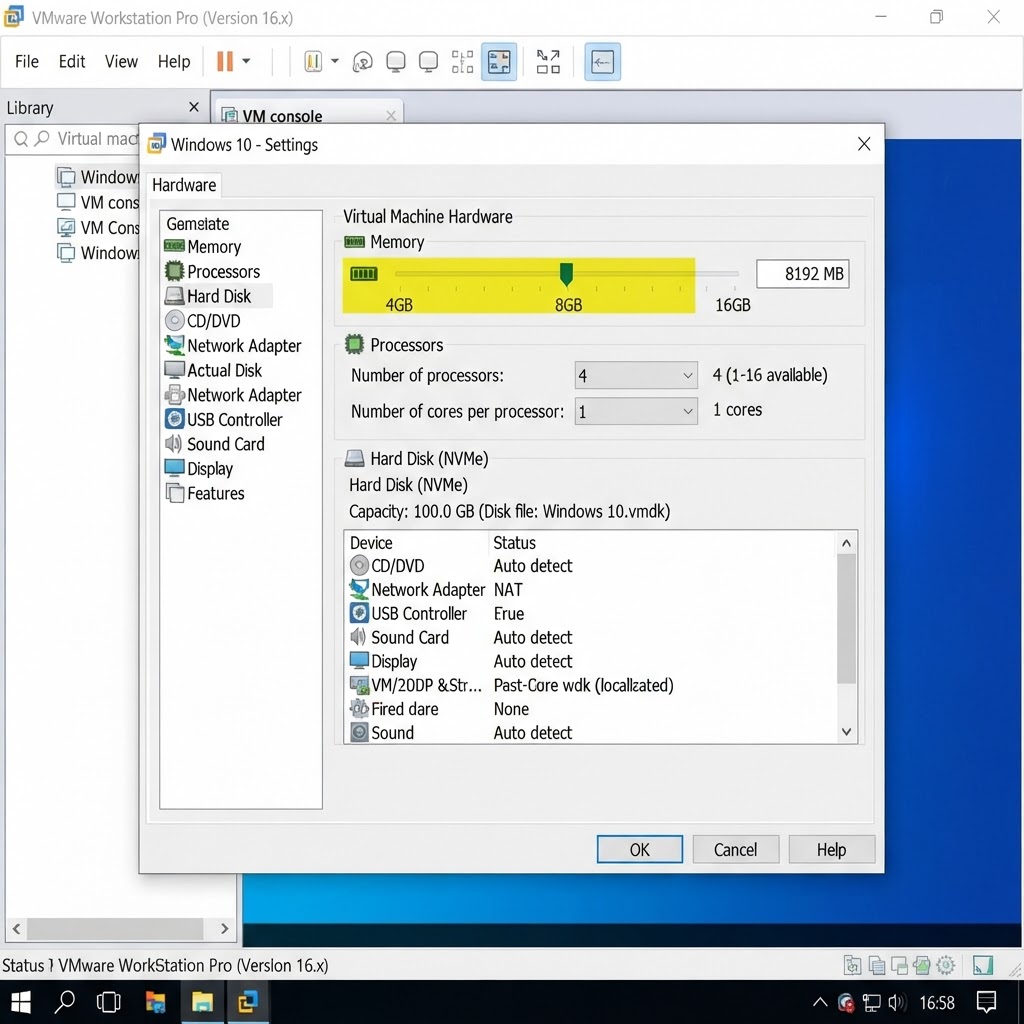Open the Number of processors dropdown
The height and width of the screenshot is (1024, 1024).
point(635,376)
